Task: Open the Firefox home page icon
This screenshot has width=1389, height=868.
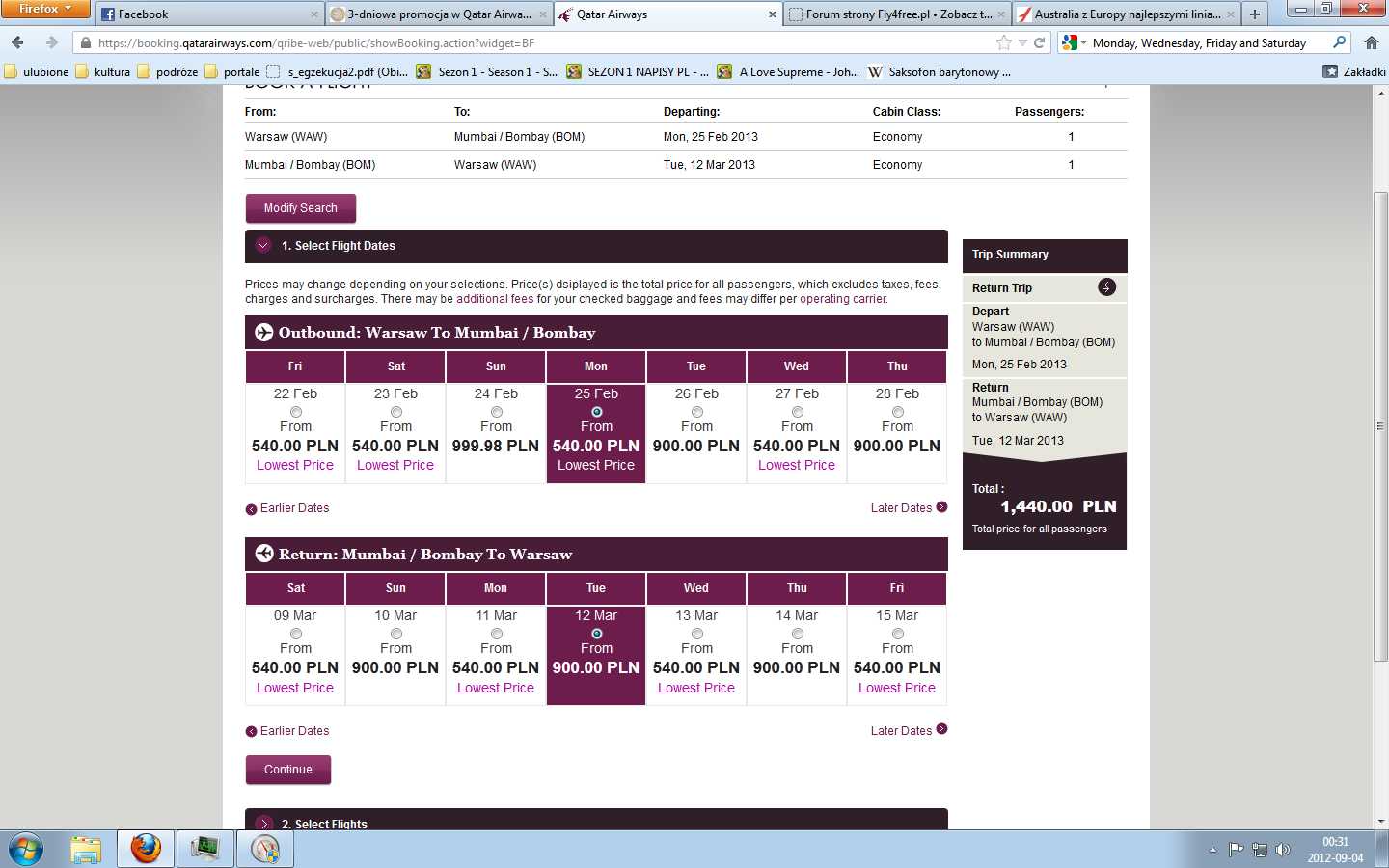Action: pos(1371,42)
